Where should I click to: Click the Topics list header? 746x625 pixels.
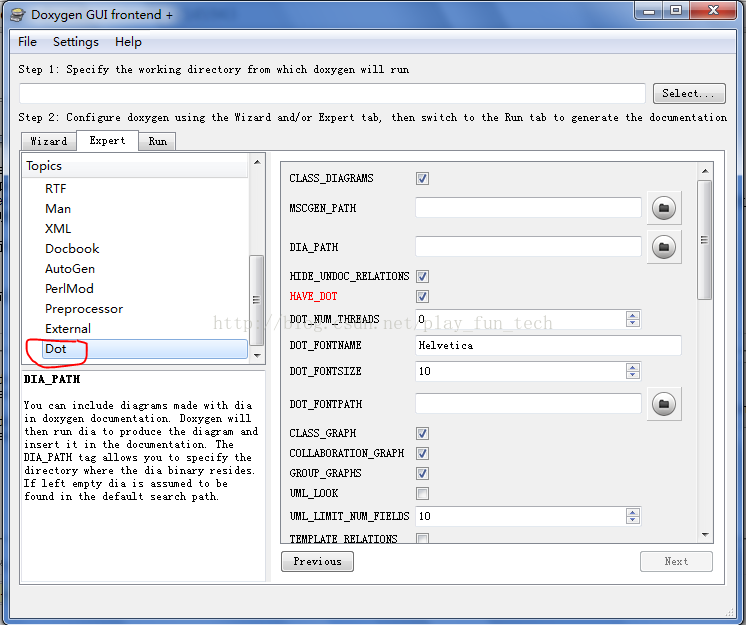click(135, 166)
